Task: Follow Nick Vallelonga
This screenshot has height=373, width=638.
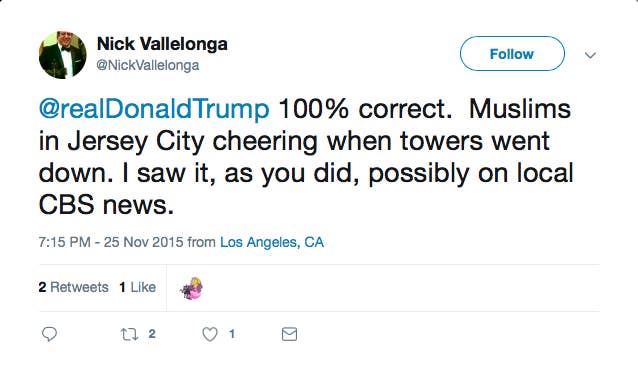Action: click(512, 54)
